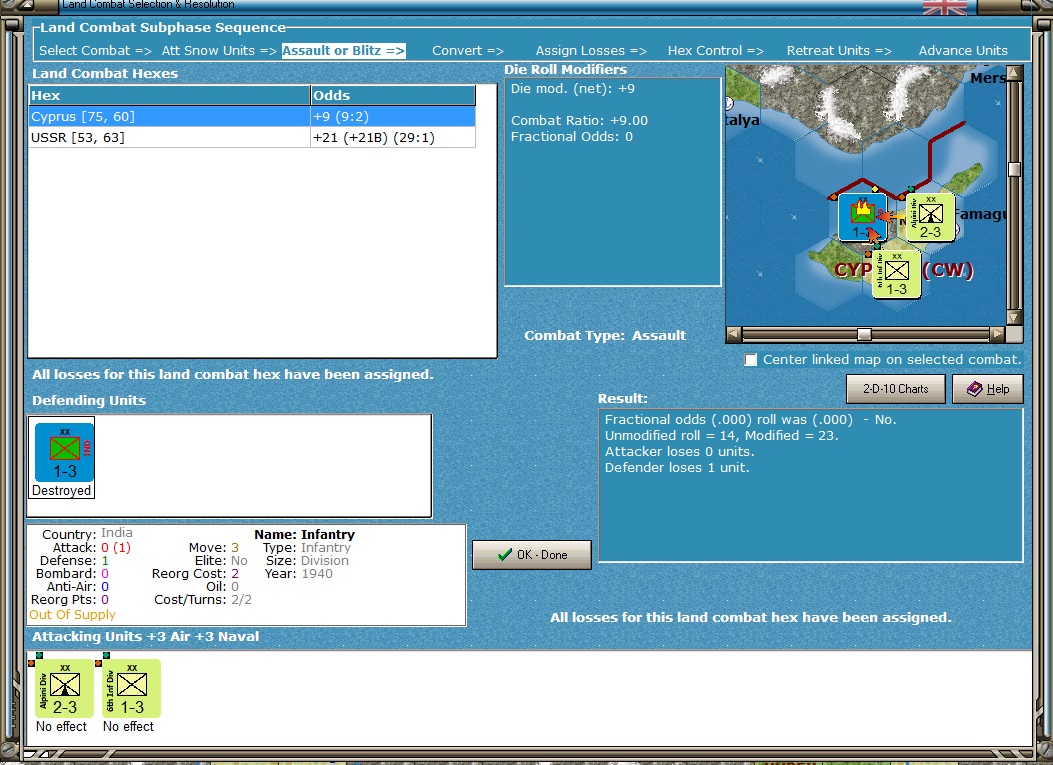The image size is (1053, 765).
Task: Click the minimap scroll right arrow
Action: (998, 334)
